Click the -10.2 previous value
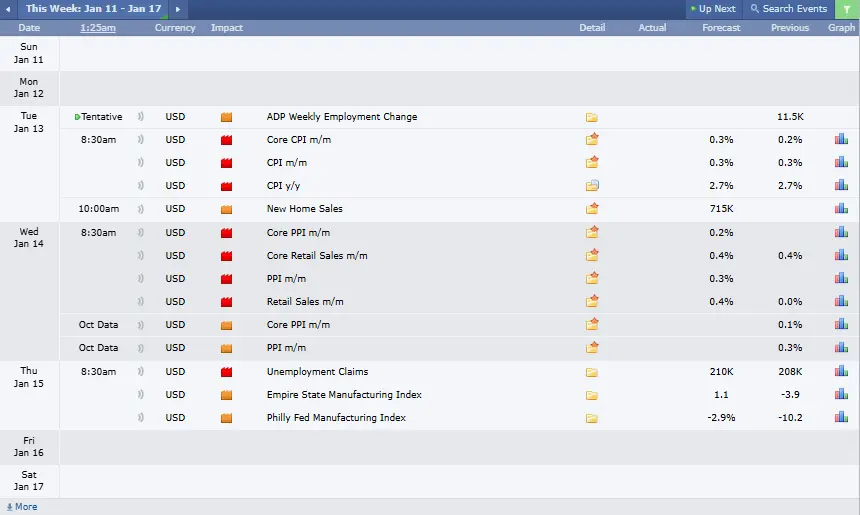Image resolution: width=860 pixels, height=515 pixels. tap(790, 418)
